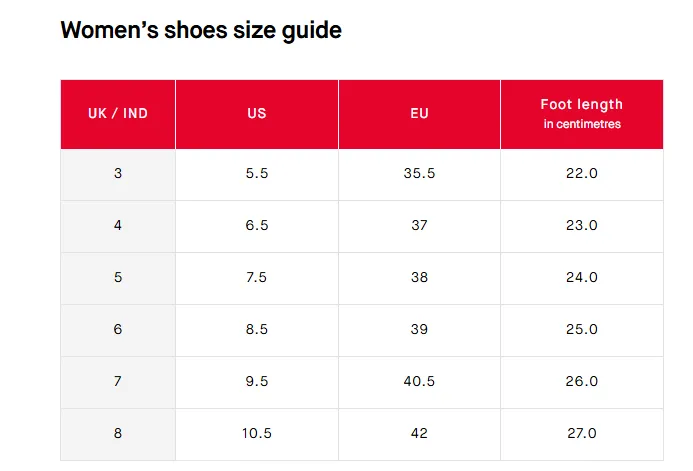693x471 pixels.
Task: Select UK size 5 cell
Action: (118, 279)
